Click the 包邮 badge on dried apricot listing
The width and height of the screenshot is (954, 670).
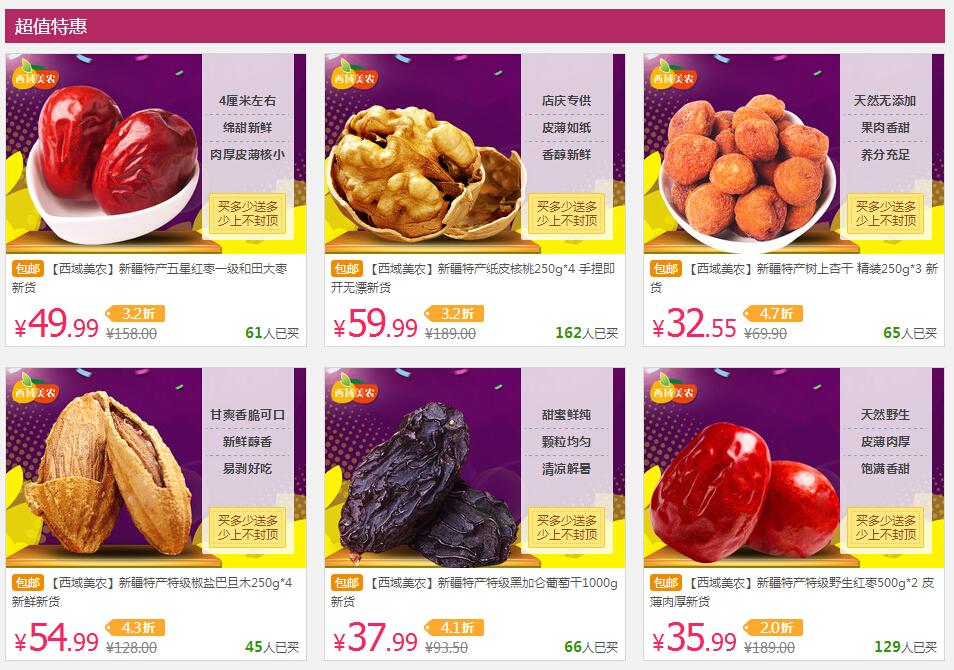coord(665,268)
